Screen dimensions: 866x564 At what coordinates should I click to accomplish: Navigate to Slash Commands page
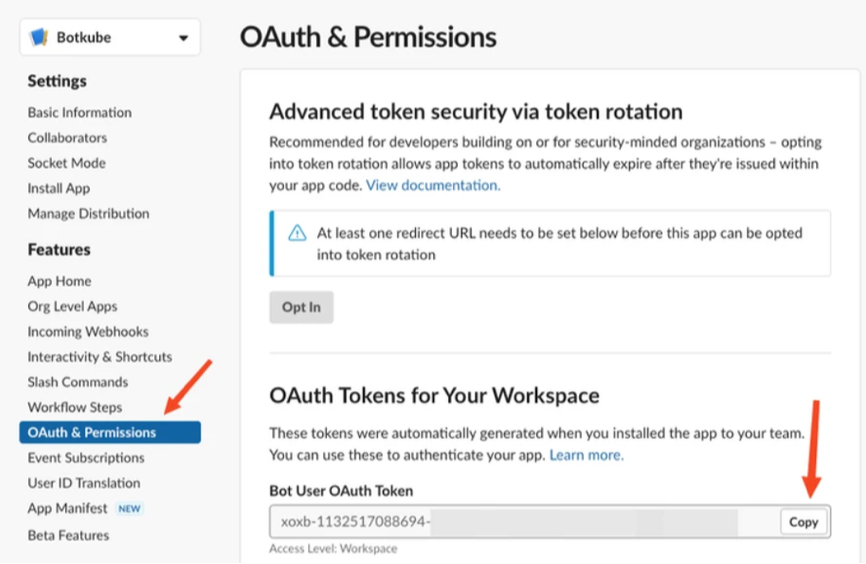point(77,382)
